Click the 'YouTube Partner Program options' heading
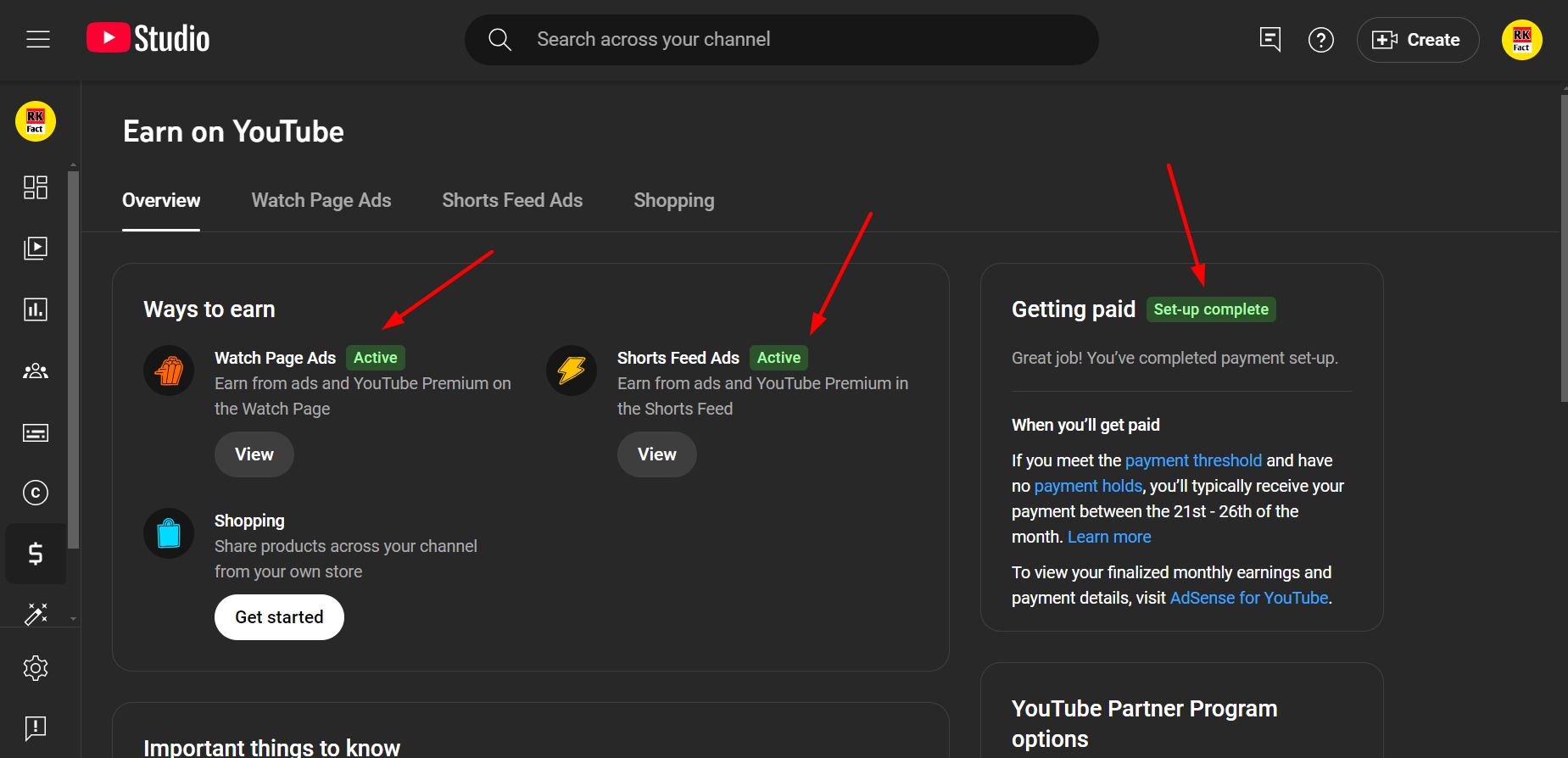Screen dimensions: 1568x758 [1144, 723]
